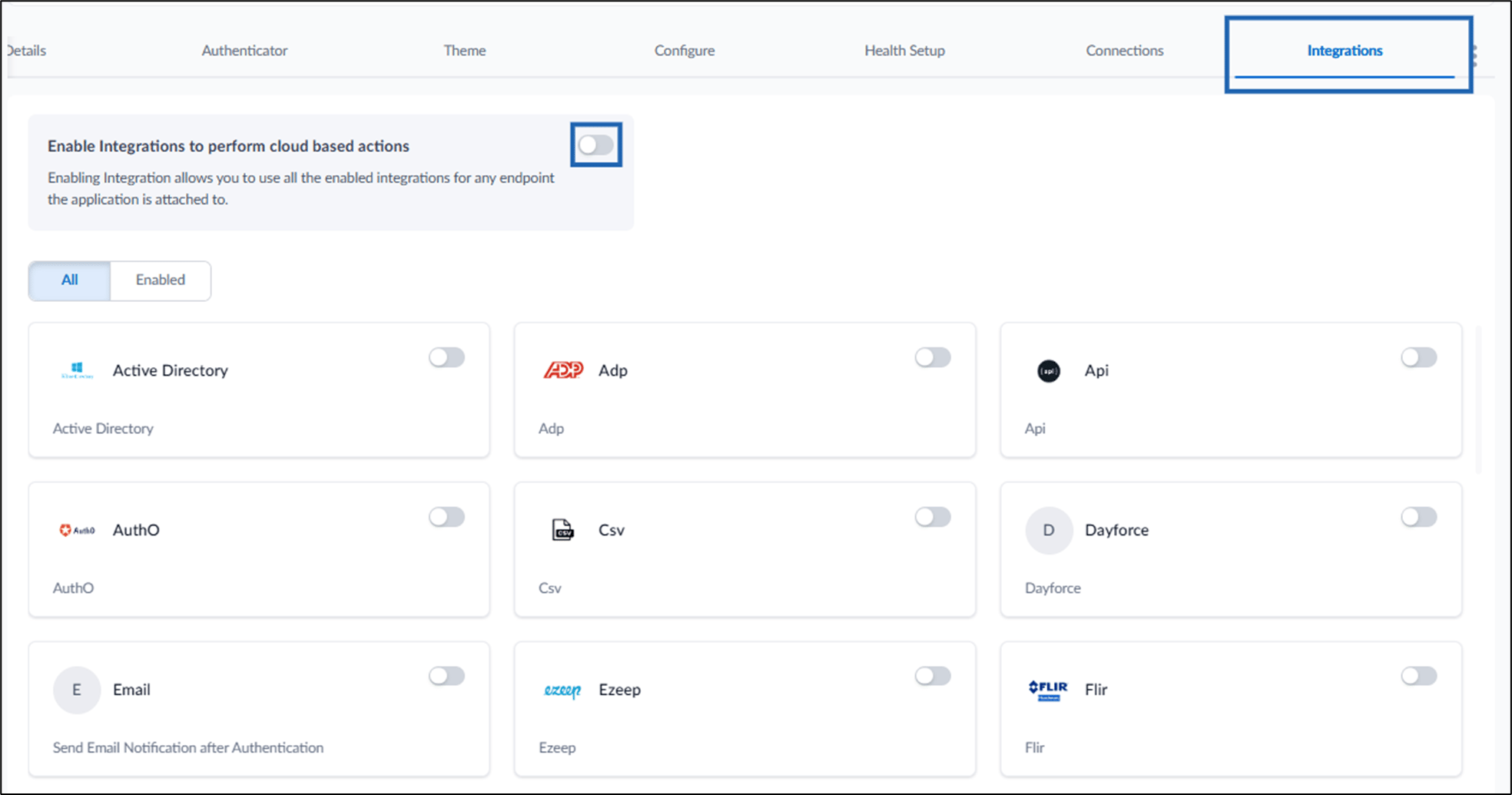Click the blue ezeep logo icon

562,690
